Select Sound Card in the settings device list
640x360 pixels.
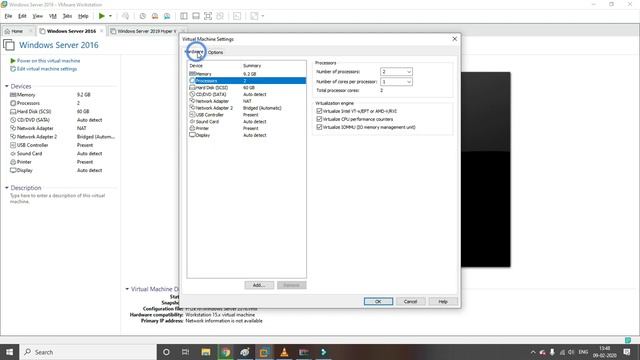pyautogui.click(x=247, y=122)
